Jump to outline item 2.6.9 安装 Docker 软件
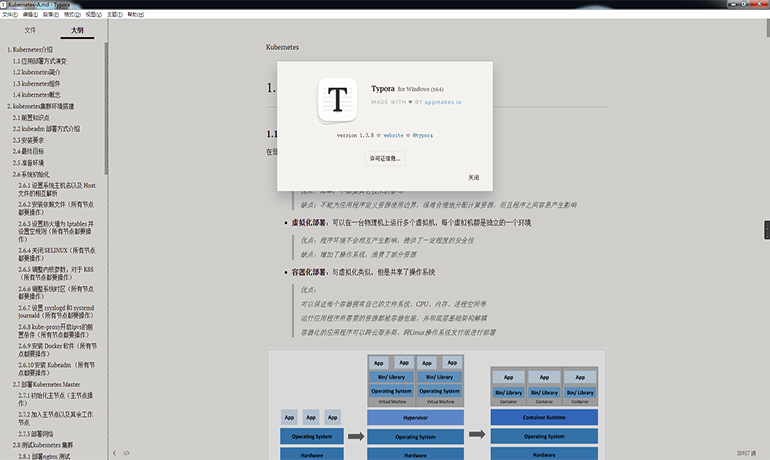Viewport: 770px width, 460px height. click(x=57, y=350)
